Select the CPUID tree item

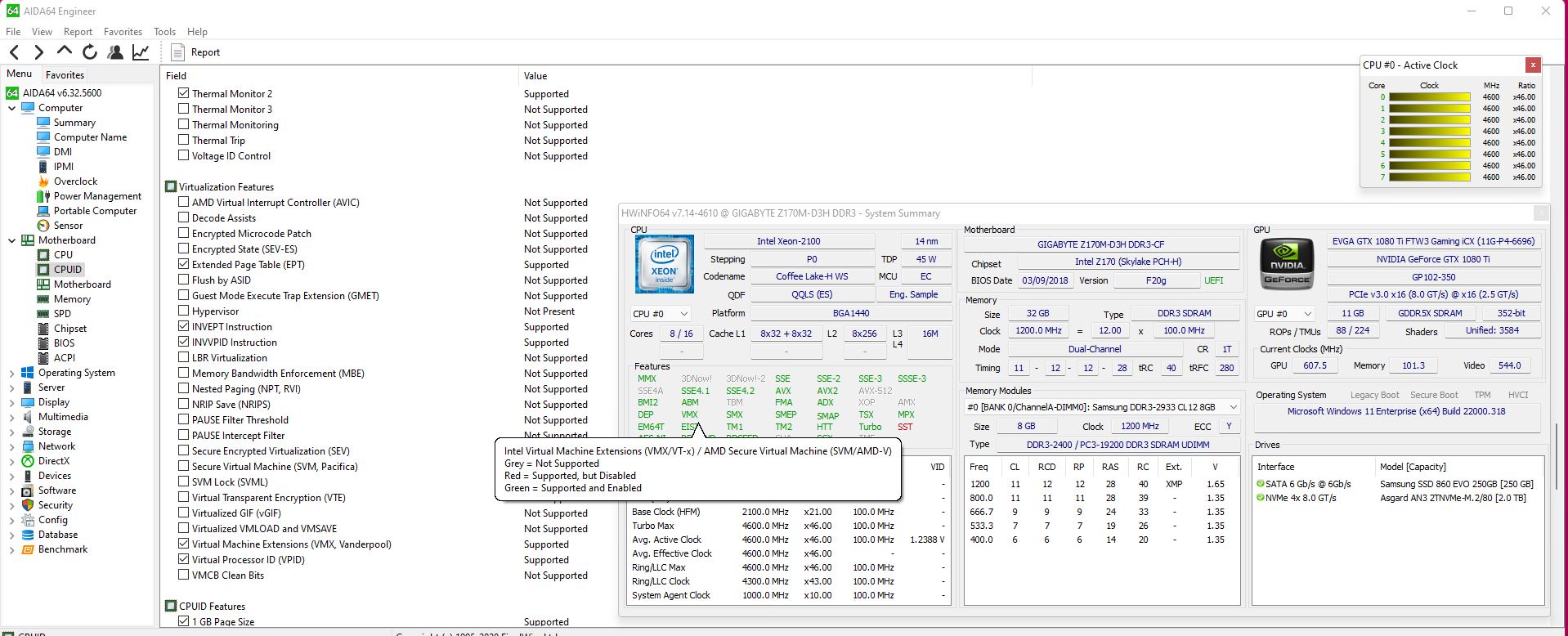pos(68,270)
